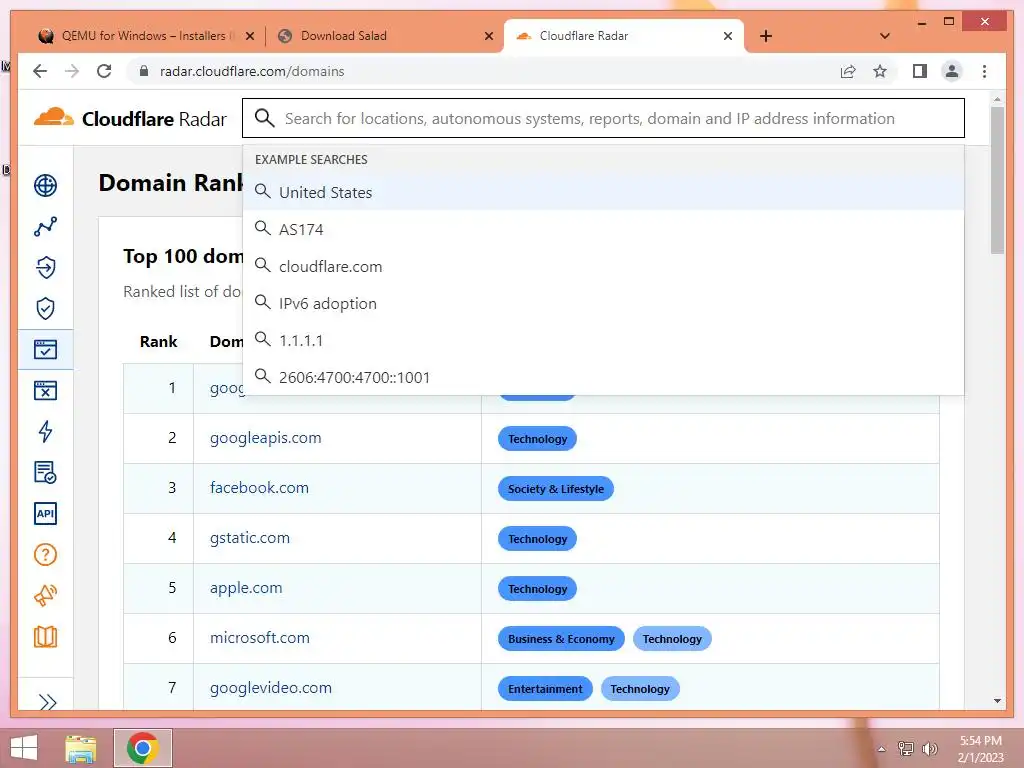1024x768 pixels.
Task: Click the address bar URL
Action: pyautogui.click(x=252, y=71)
